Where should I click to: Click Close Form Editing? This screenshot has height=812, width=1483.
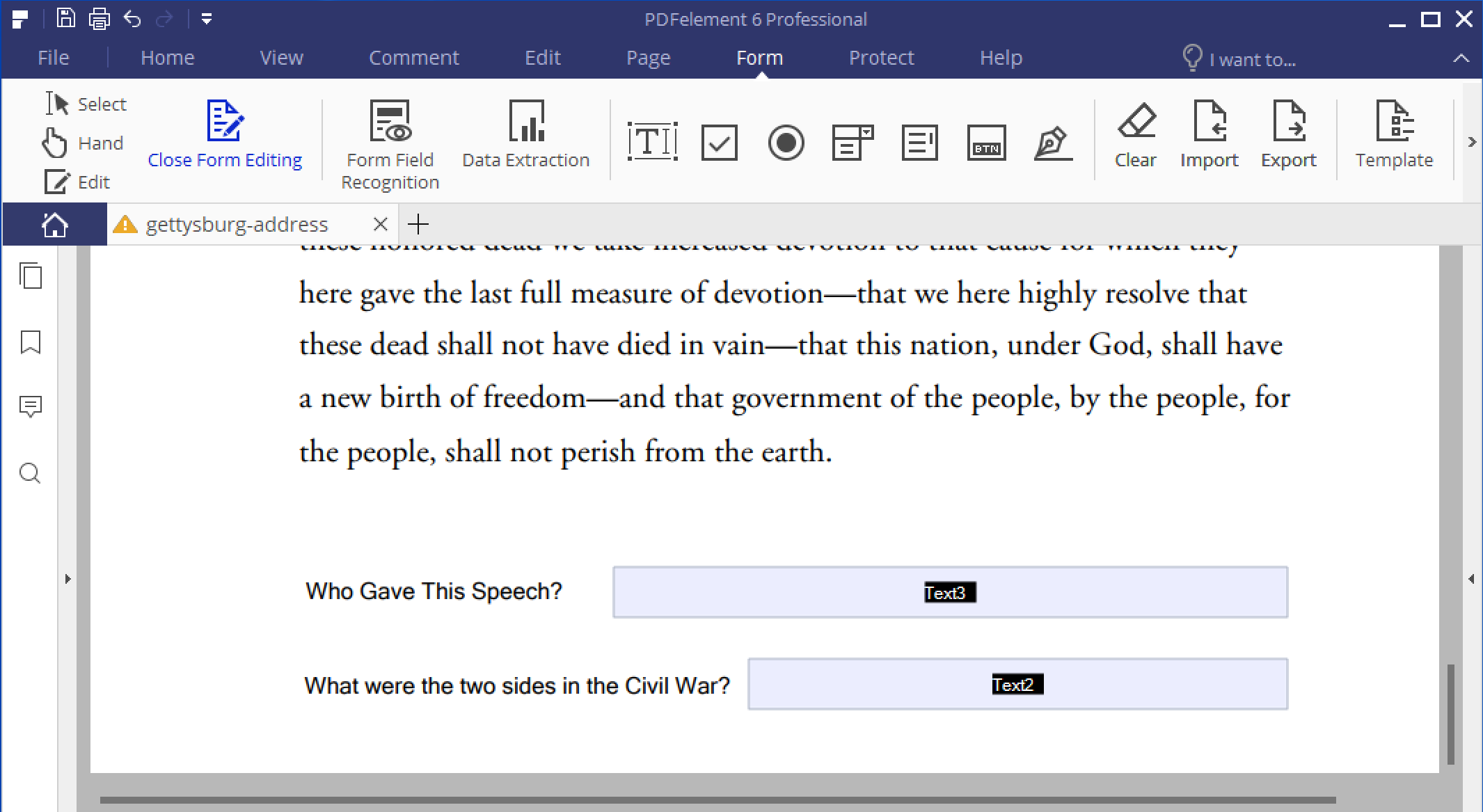coord(225,159)
